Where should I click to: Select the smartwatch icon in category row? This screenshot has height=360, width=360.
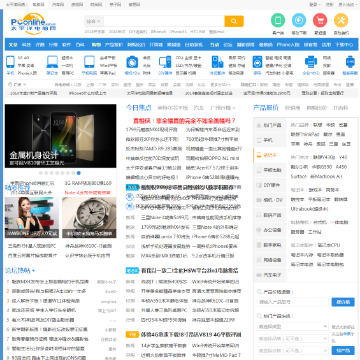tap(350, 62)
